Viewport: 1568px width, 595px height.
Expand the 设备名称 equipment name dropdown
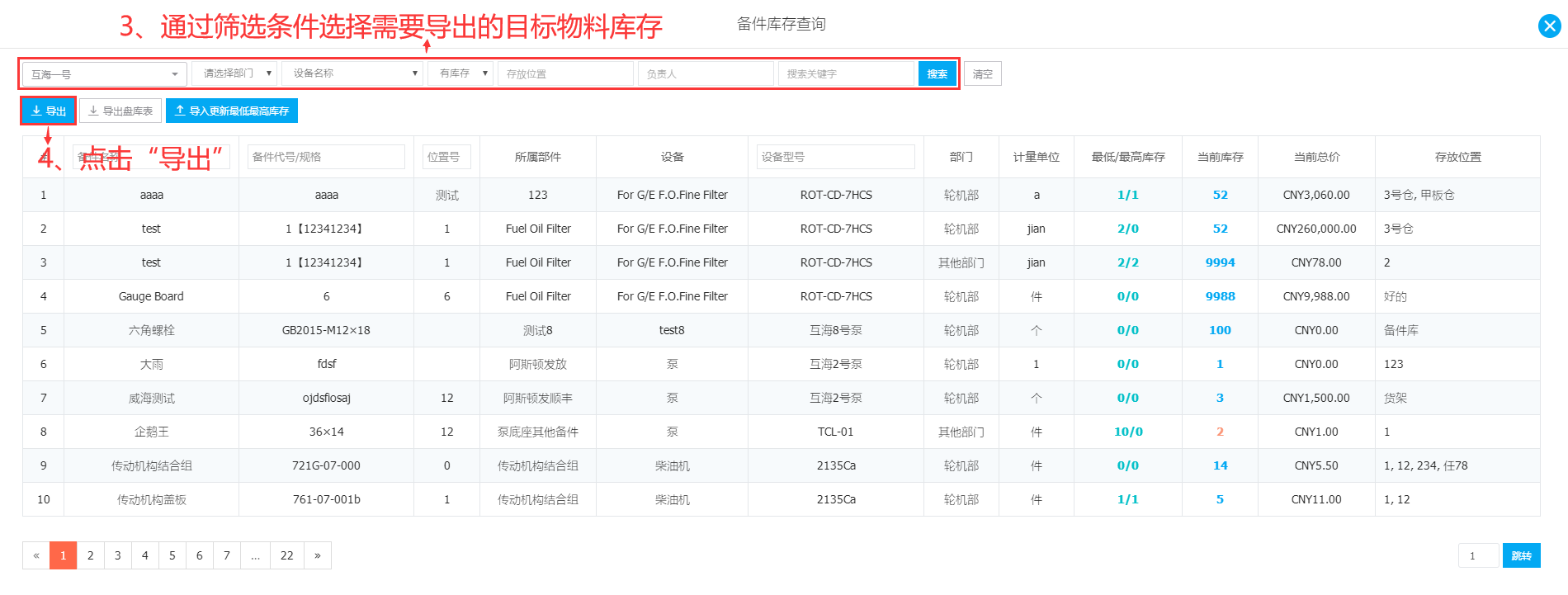coord(352,73)
